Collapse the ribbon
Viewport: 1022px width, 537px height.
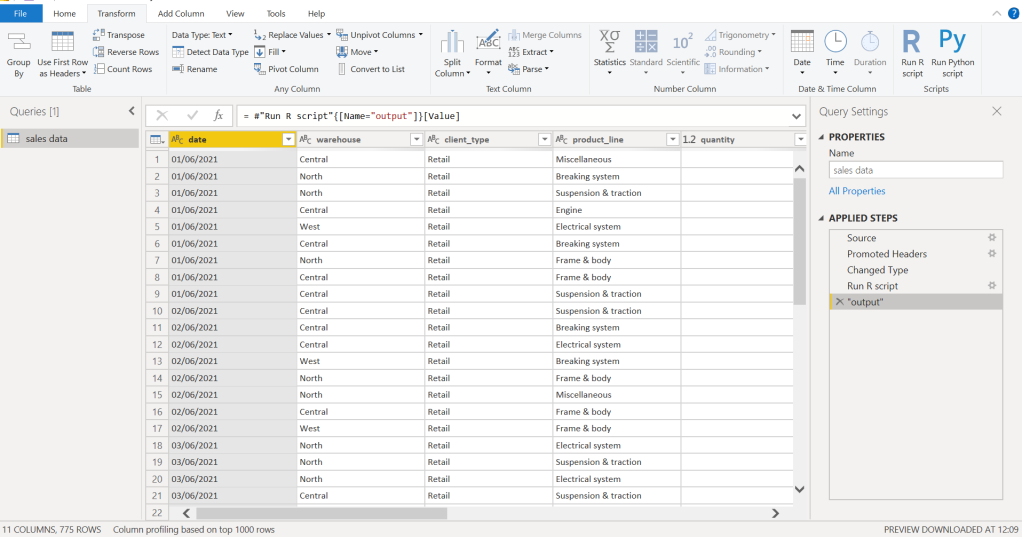(997, 13)
